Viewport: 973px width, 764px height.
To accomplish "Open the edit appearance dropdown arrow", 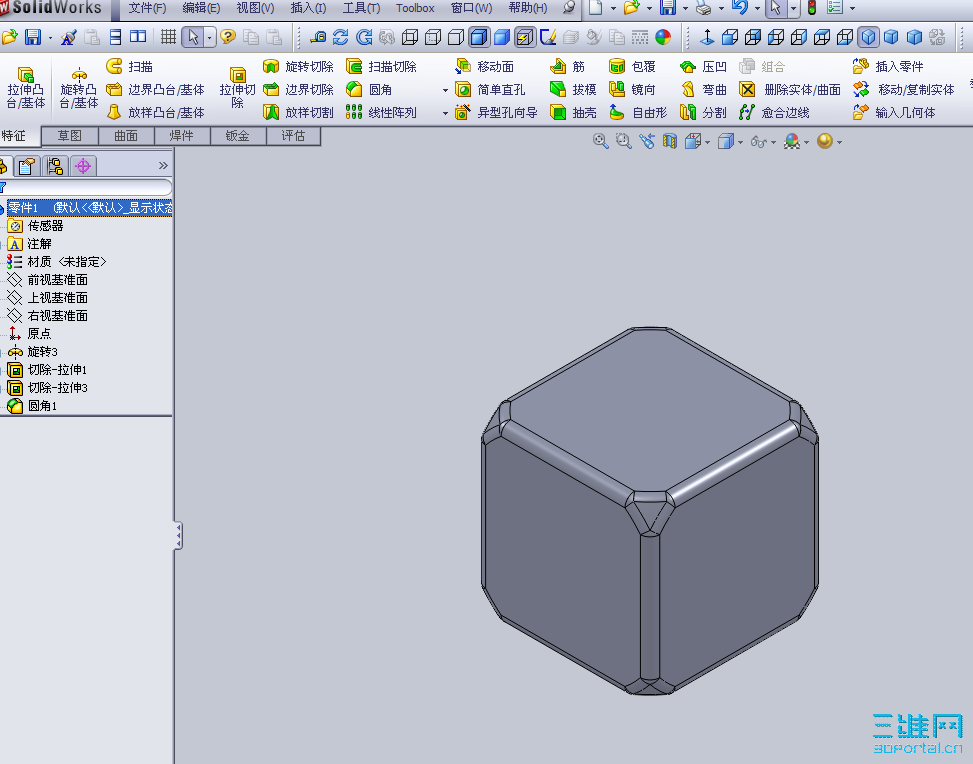I will click(806, 143).
